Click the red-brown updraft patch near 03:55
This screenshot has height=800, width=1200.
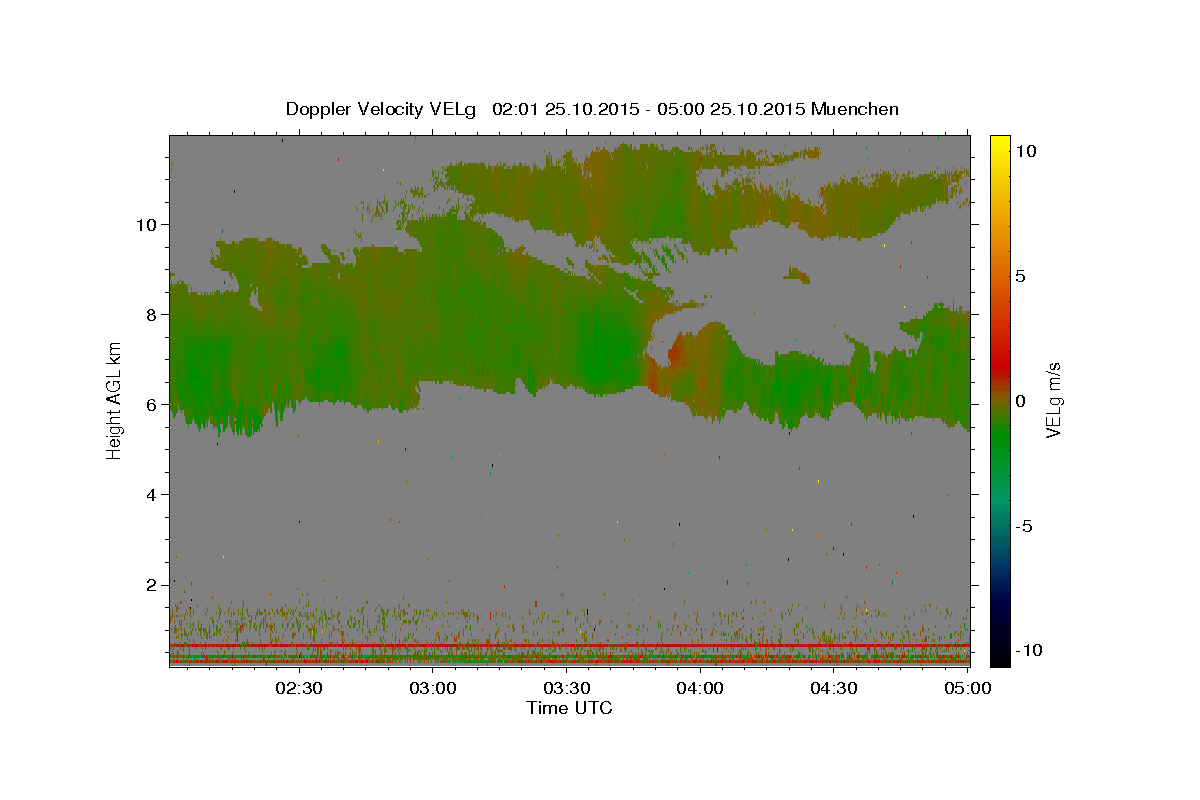(x=675, y=351)
